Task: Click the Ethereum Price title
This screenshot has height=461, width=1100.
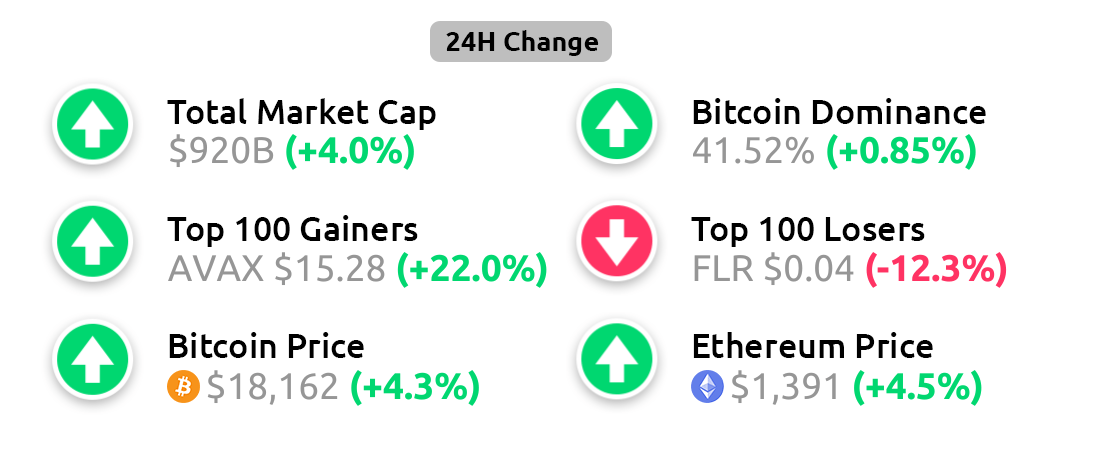Action: coord(812,346)
